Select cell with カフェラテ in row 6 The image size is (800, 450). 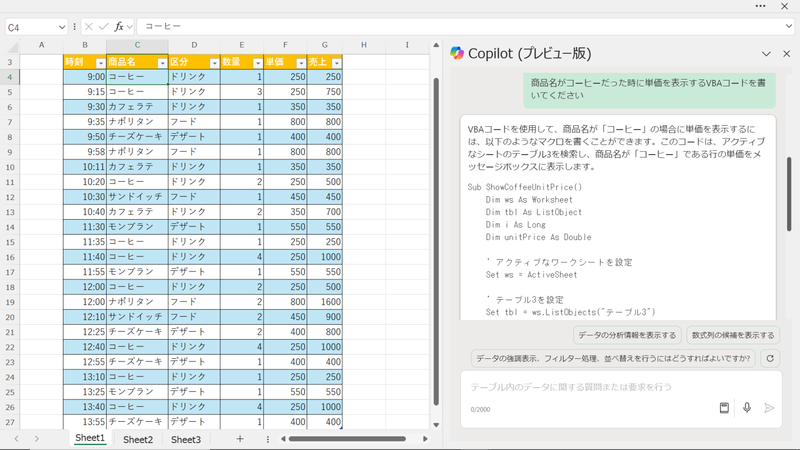coord(137,107)
